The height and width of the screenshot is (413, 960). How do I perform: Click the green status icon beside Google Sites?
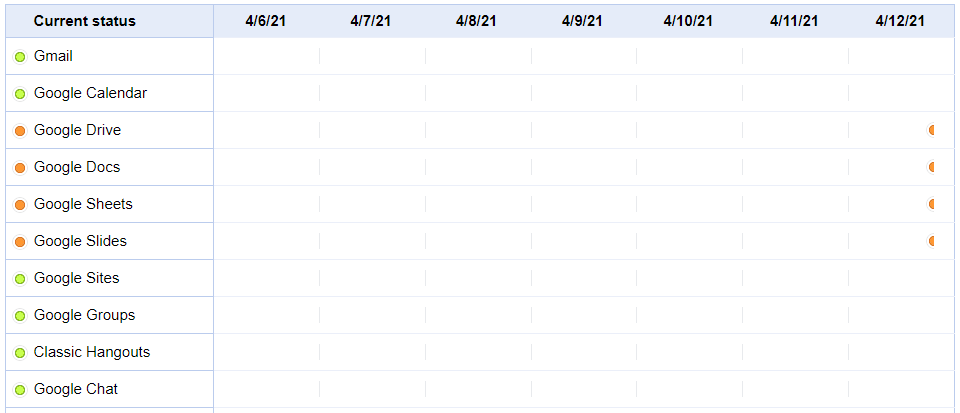[x=20, y=279]
